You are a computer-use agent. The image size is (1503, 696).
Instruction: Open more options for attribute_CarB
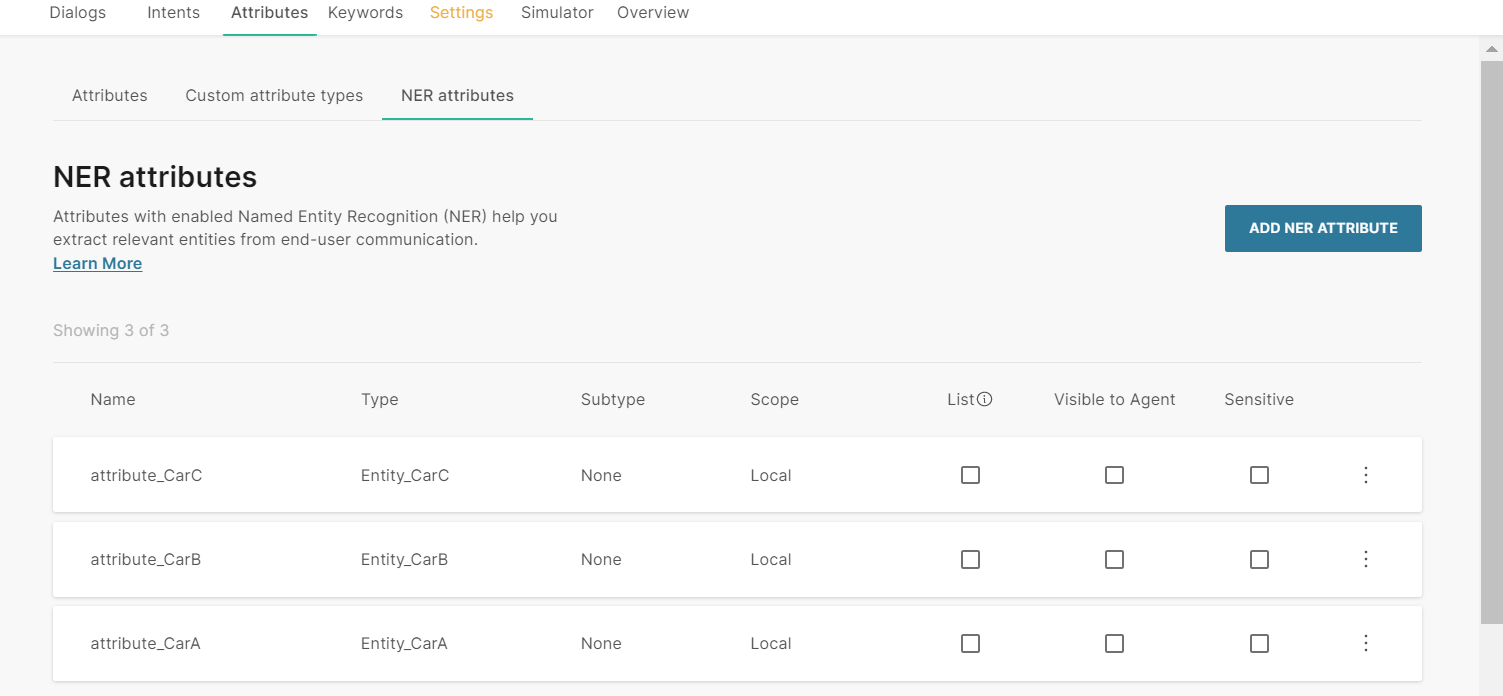click(1366, 559)
